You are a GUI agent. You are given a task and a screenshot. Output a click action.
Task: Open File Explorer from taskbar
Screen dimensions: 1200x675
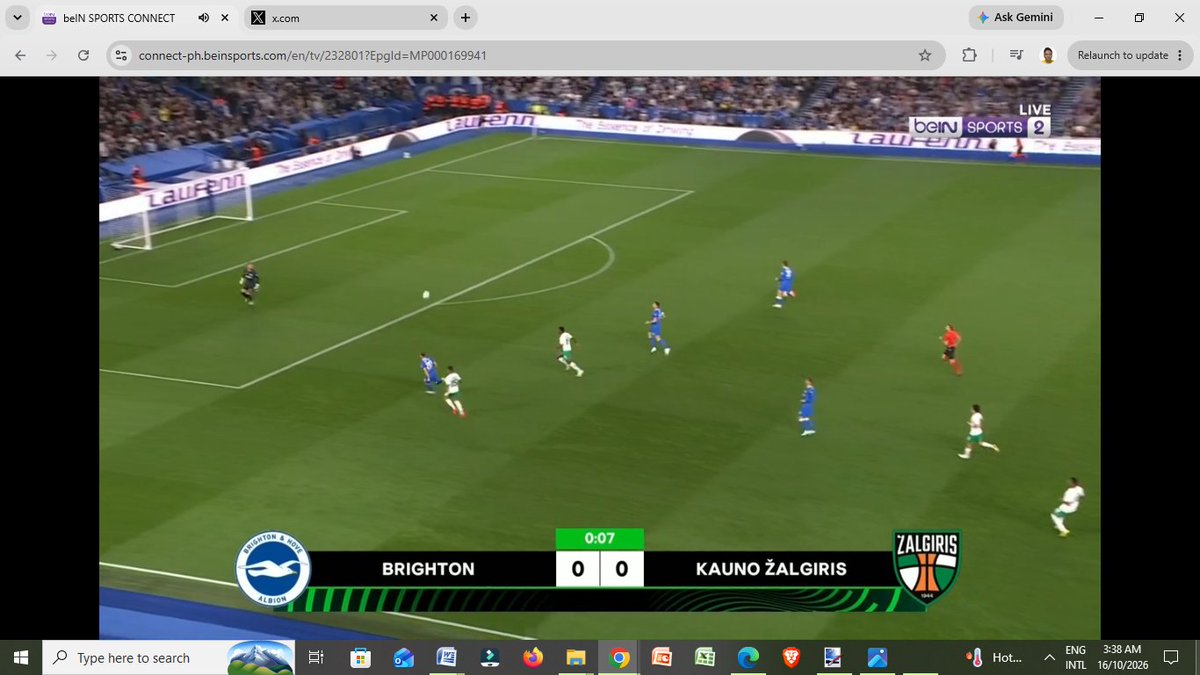coord(576,657)
